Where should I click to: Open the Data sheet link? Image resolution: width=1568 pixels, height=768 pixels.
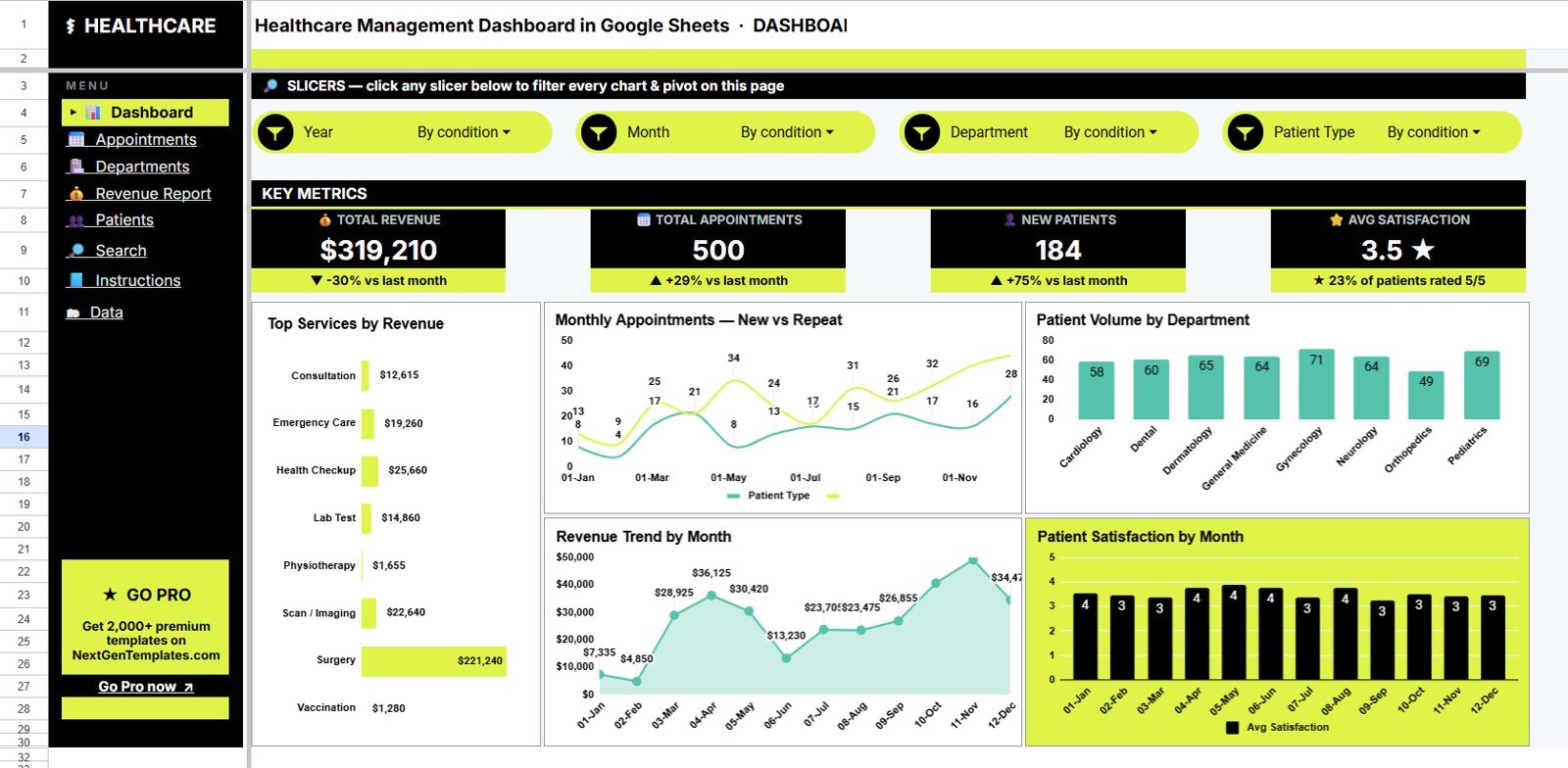[106, 312]
